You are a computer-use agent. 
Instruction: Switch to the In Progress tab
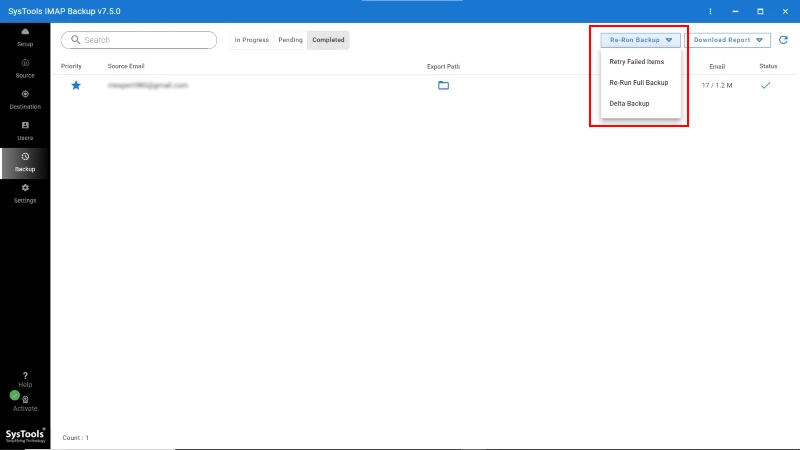(252, 40)
